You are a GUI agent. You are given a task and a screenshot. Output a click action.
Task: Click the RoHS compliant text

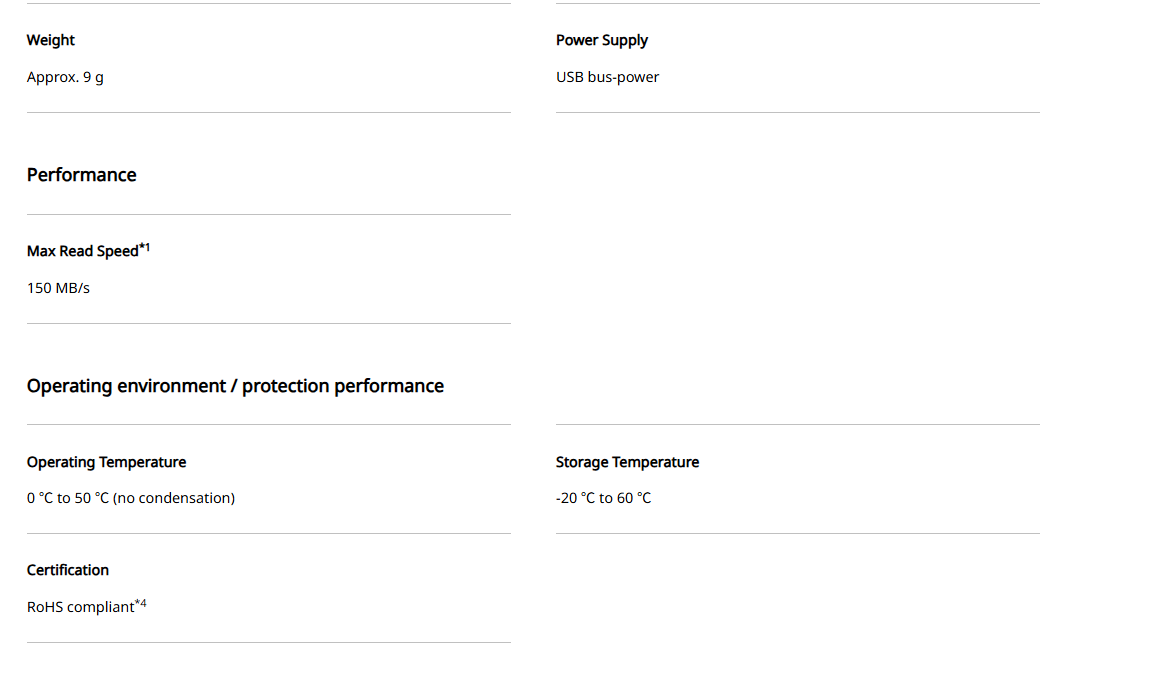80,607
